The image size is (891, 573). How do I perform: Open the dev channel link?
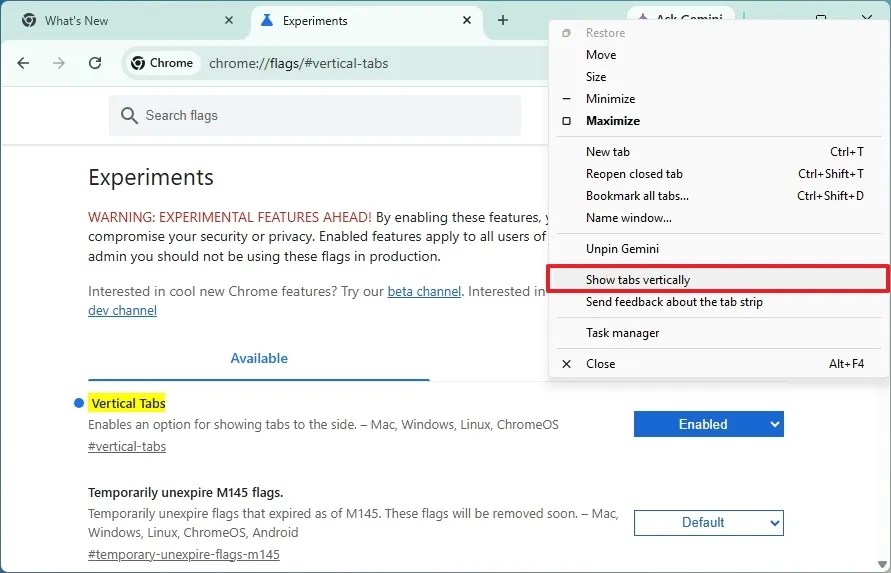(x=122, y=310)
